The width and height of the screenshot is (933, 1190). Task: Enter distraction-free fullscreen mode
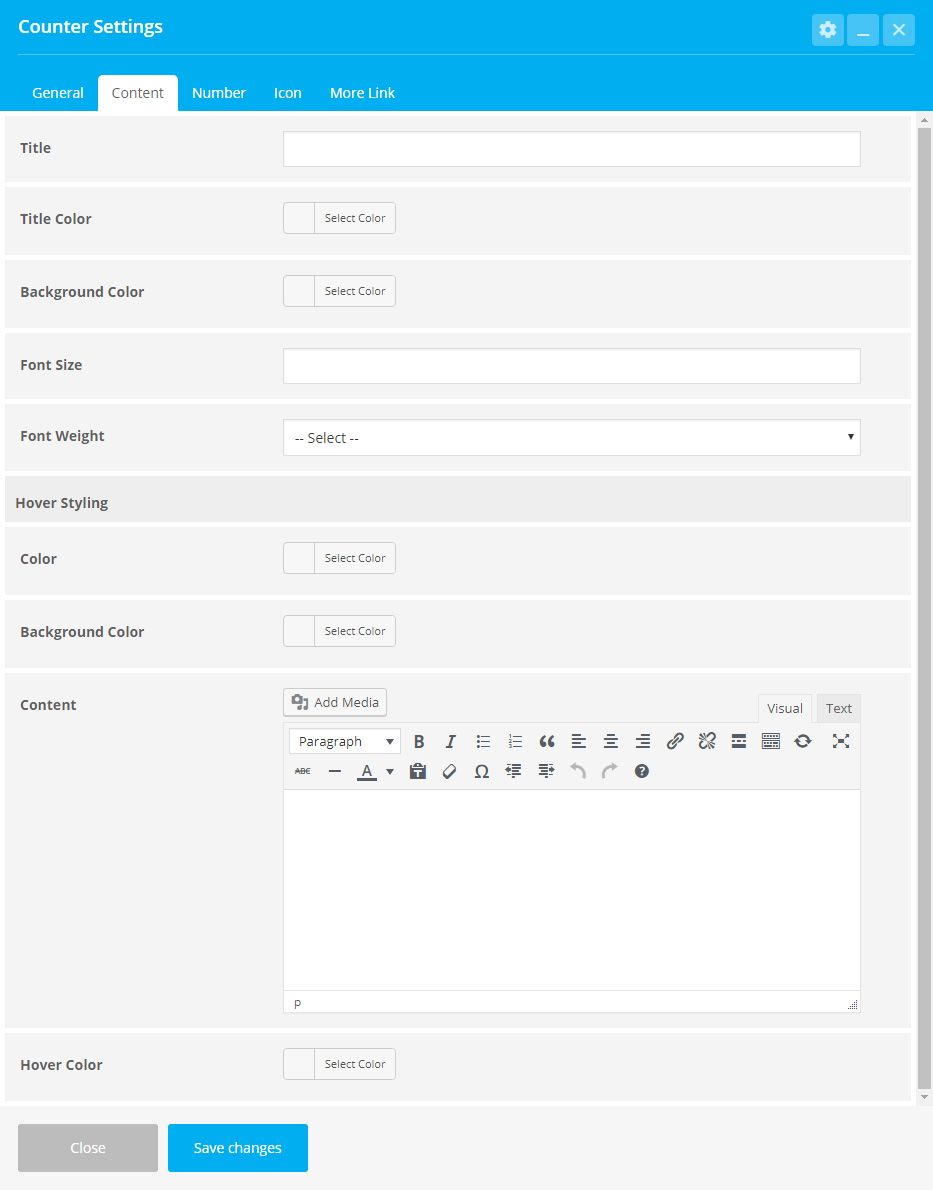840,741
